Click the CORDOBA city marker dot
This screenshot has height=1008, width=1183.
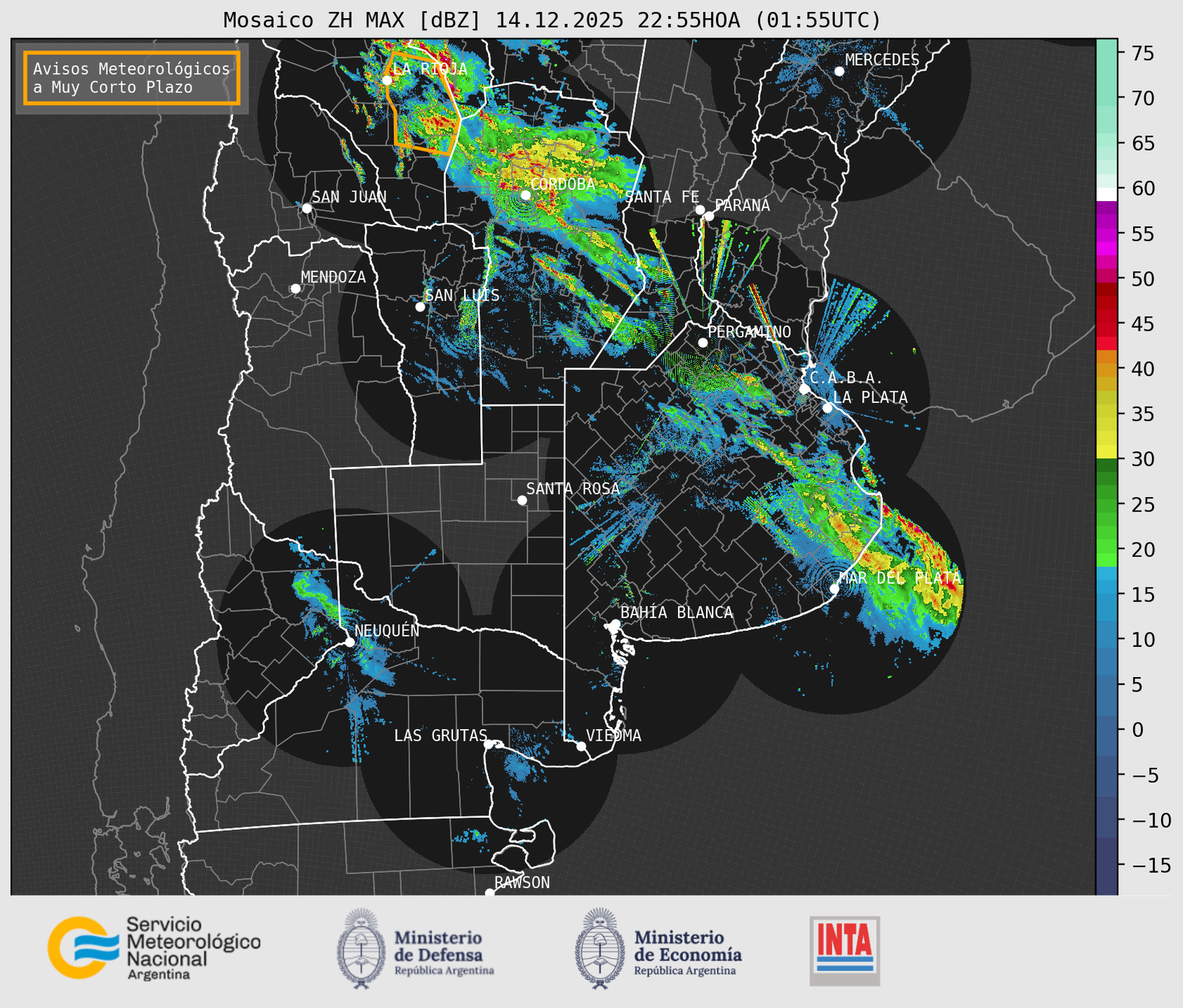pyautogui.click(x=525, y=195)
